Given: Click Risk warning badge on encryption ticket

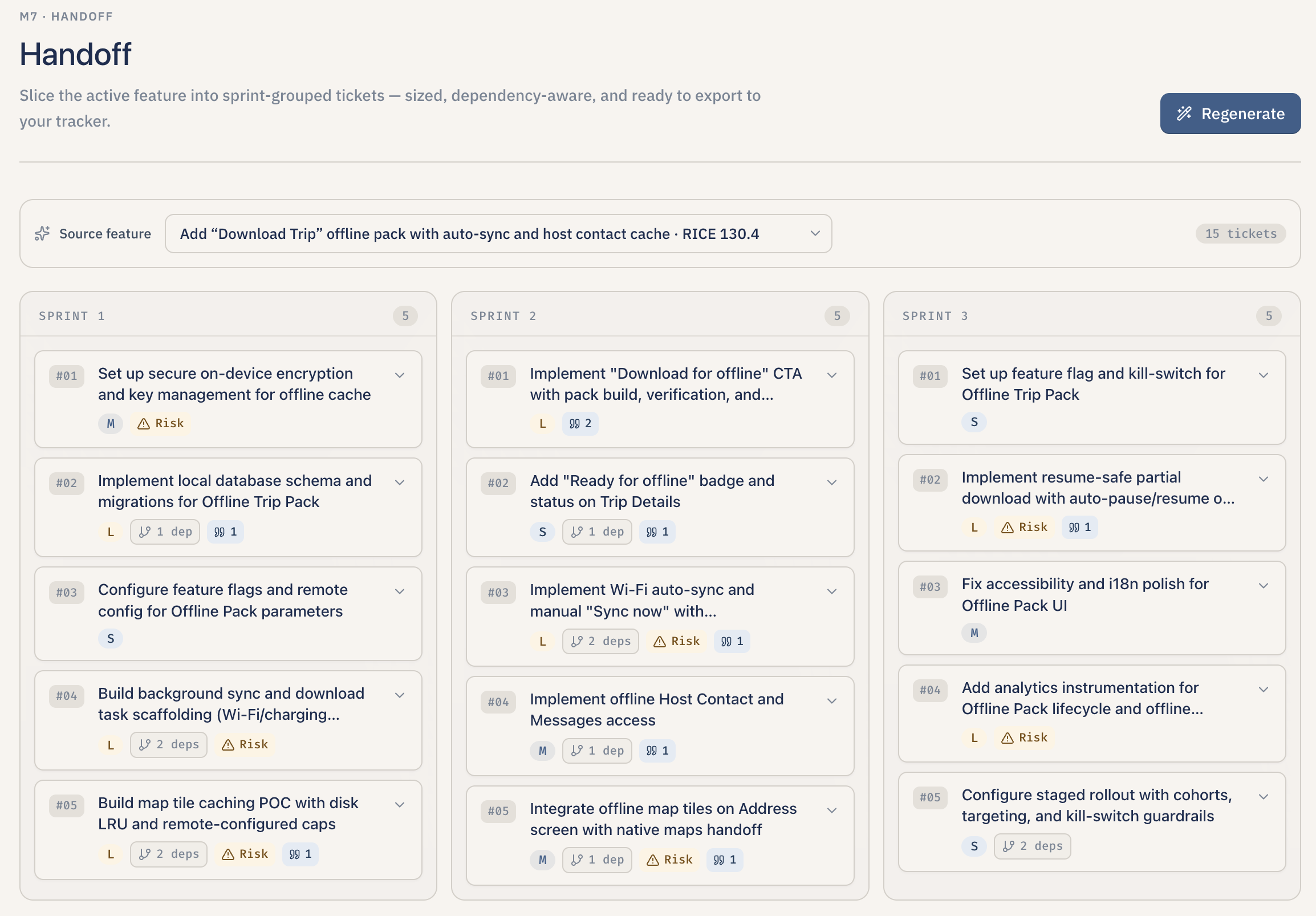Looking at the screenshot, I should point(161,423).
